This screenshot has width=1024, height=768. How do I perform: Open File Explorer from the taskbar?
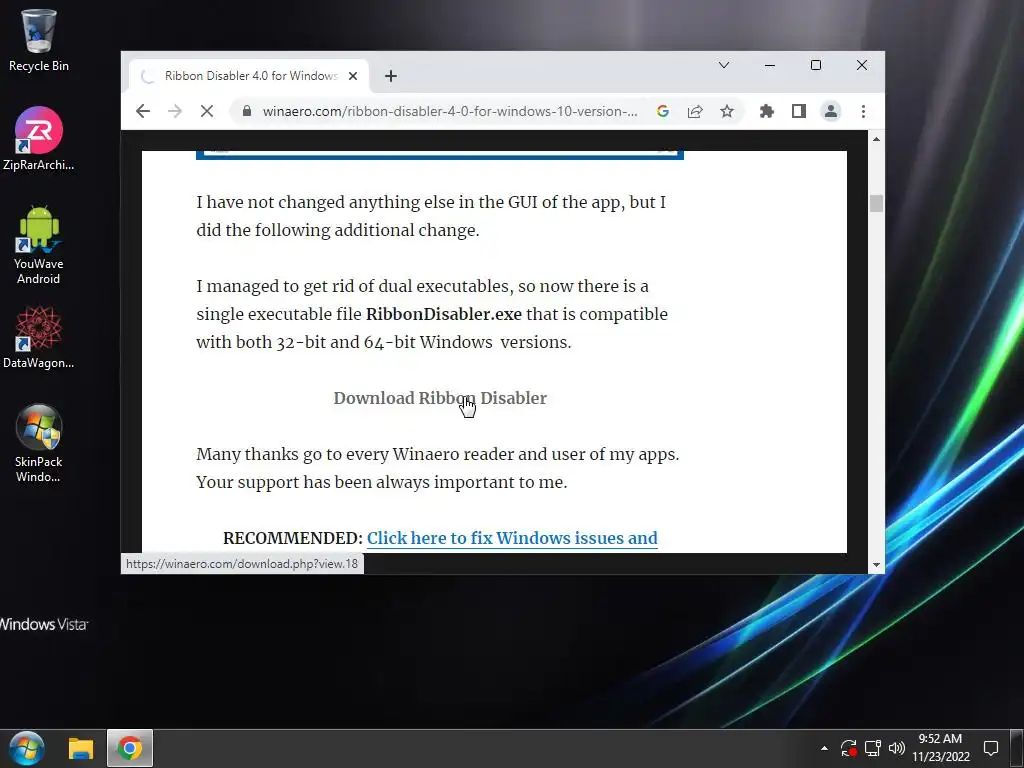[81, 748]
